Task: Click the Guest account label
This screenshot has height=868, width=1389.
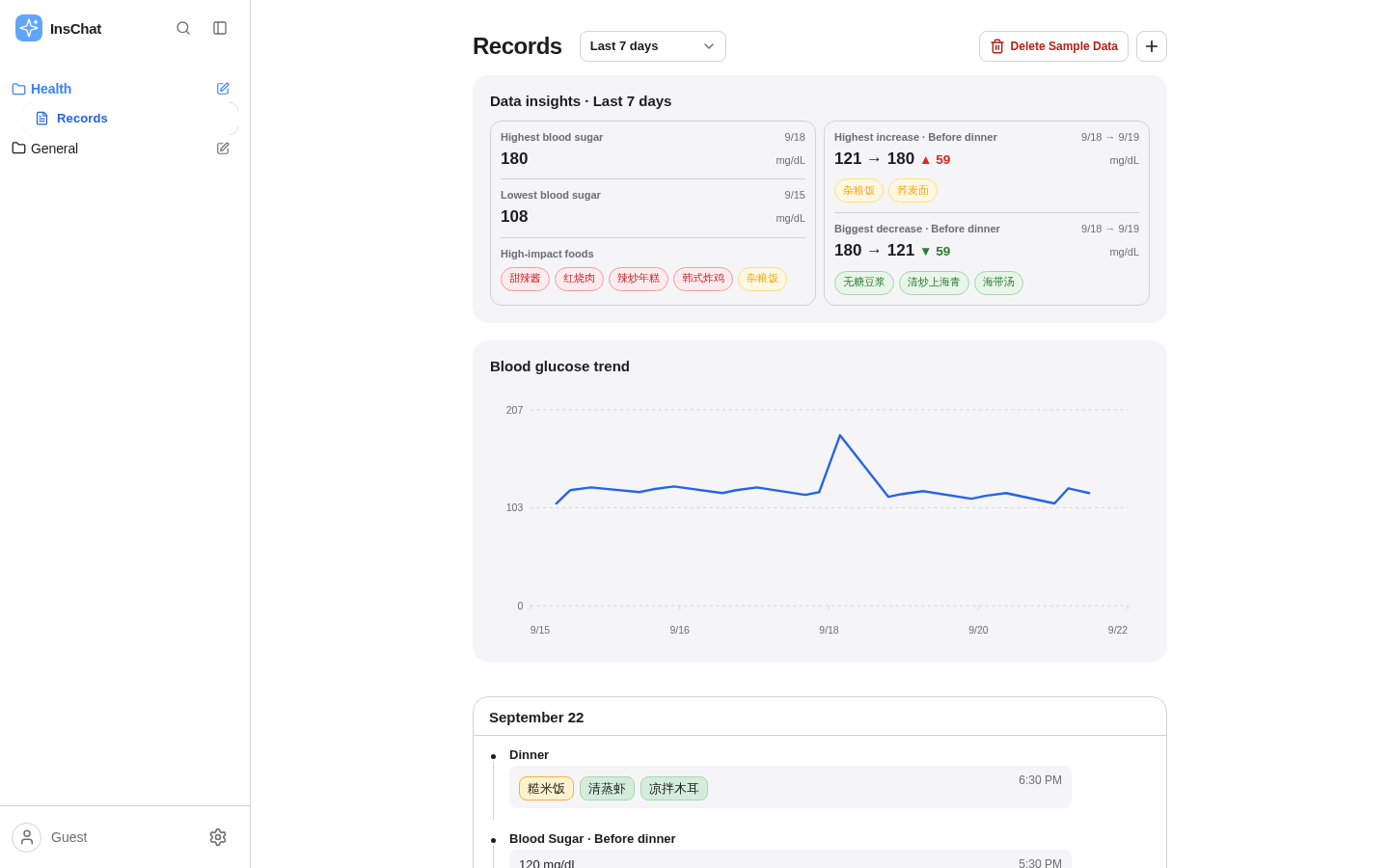Action: click(x=69, y=837)
